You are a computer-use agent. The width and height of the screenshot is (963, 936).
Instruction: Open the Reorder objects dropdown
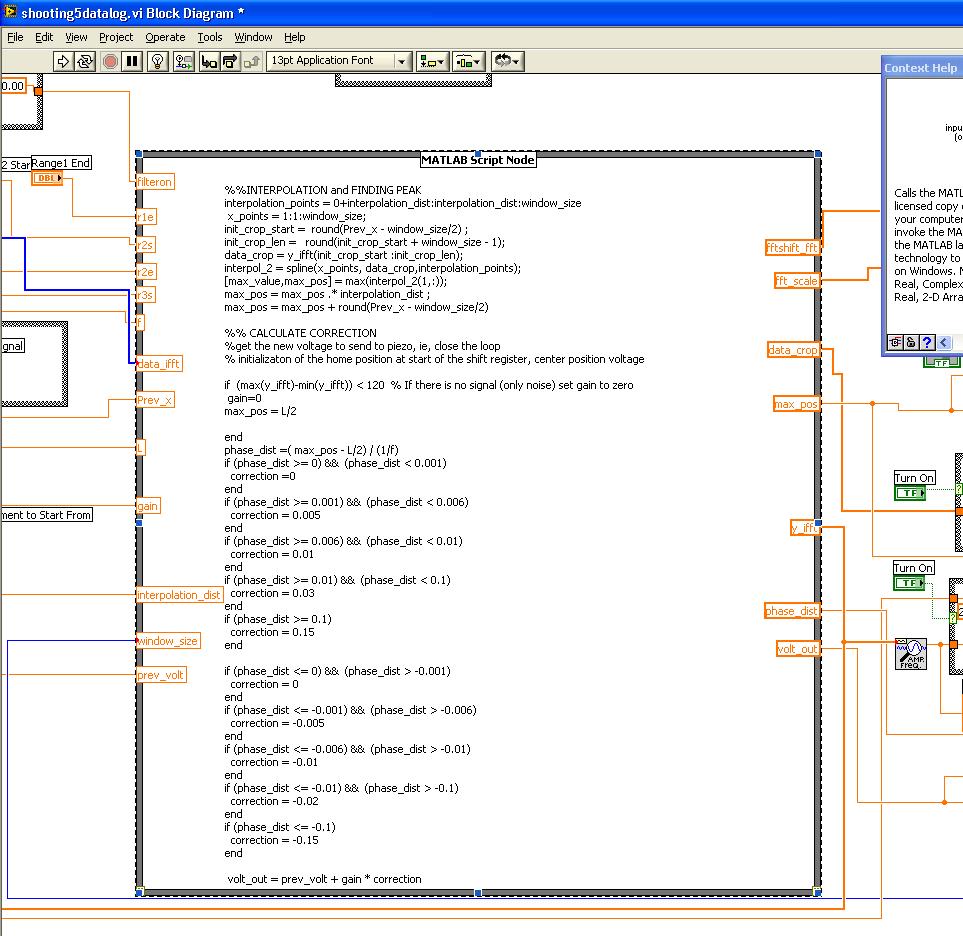click(507, 61)
